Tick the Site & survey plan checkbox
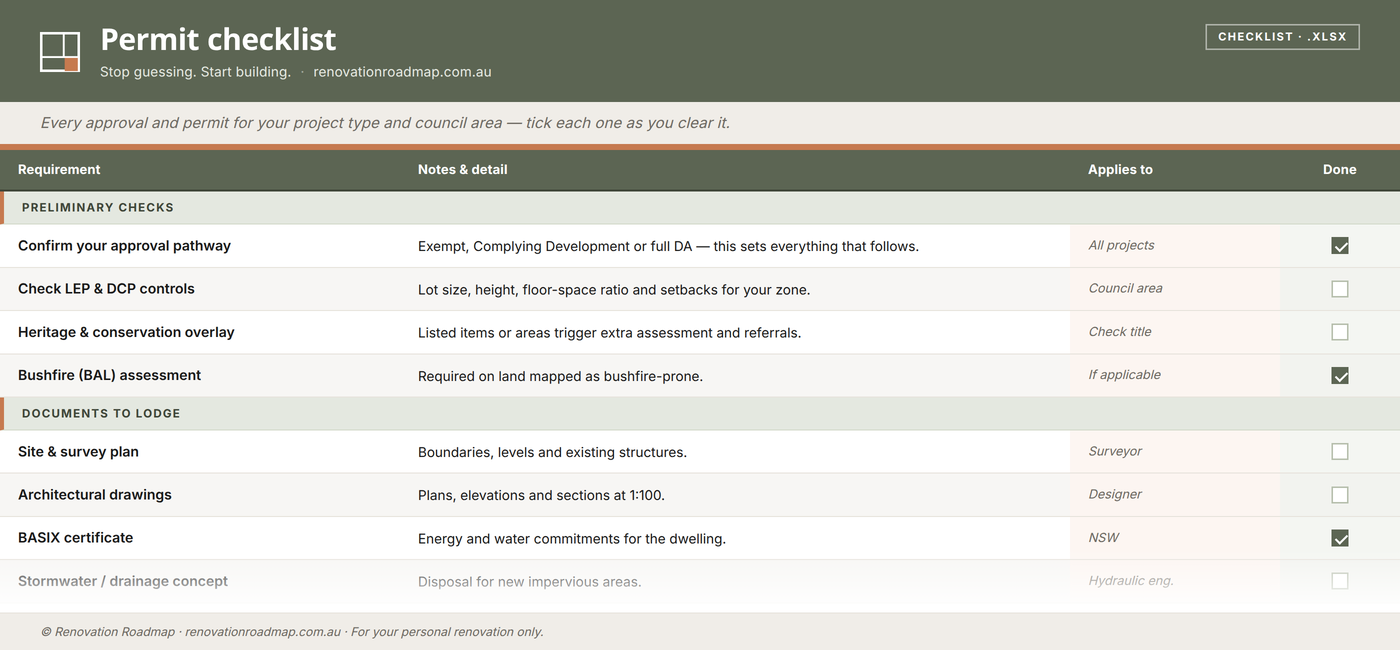1400x650 pixels. tap(1340, 452)
